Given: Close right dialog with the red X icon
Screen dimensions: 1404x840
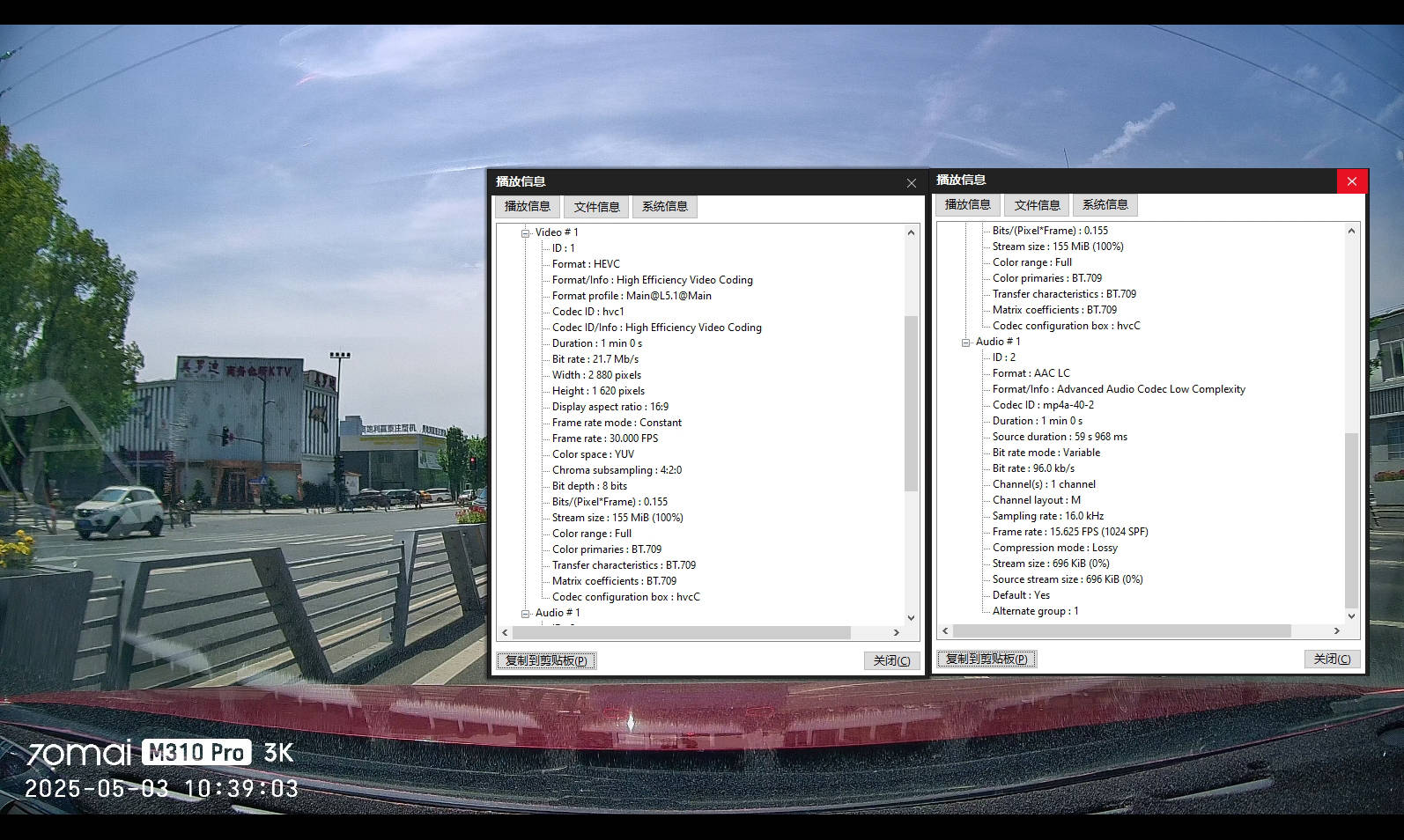Looking at the screenshot, I should (1352, 181).
